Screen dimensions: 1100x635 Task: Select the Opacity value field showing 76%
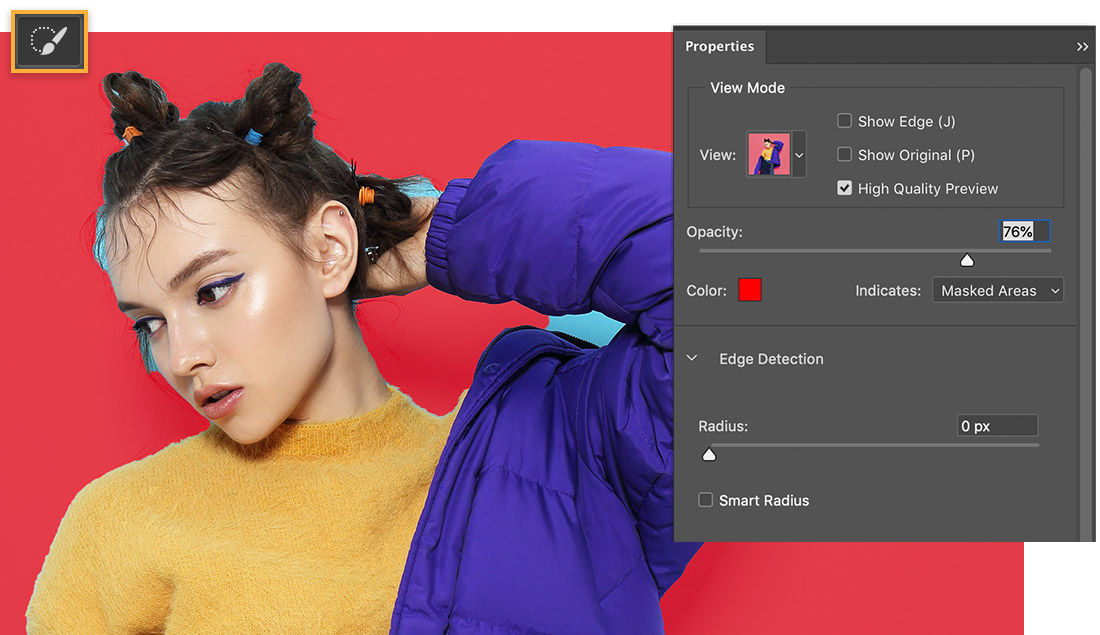pos(1023,231)
